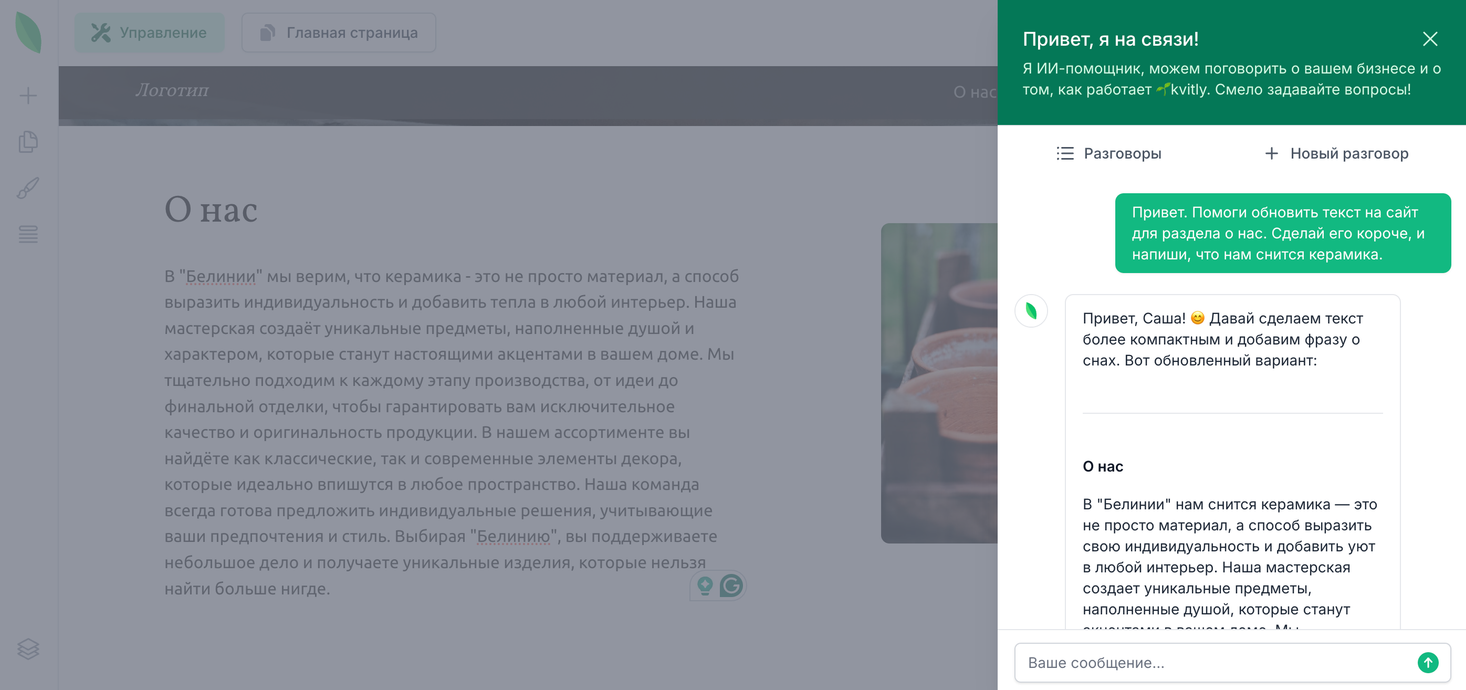Click the plus icon beside Новый разговор
The height and width of the screenshot is (690, 1466).
point(1271,153)
